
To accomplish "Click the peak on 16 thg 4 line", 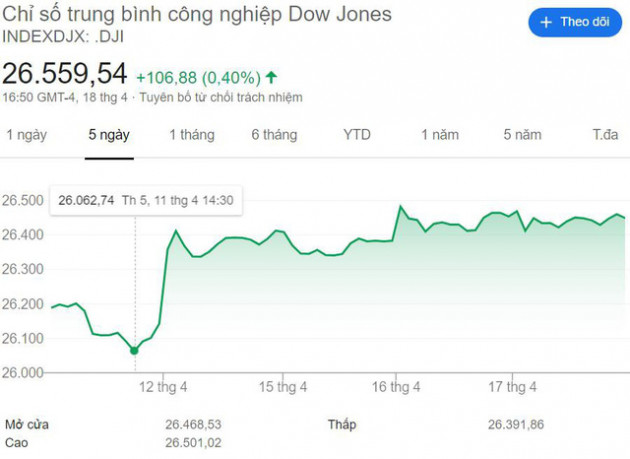I will point(400,207).
